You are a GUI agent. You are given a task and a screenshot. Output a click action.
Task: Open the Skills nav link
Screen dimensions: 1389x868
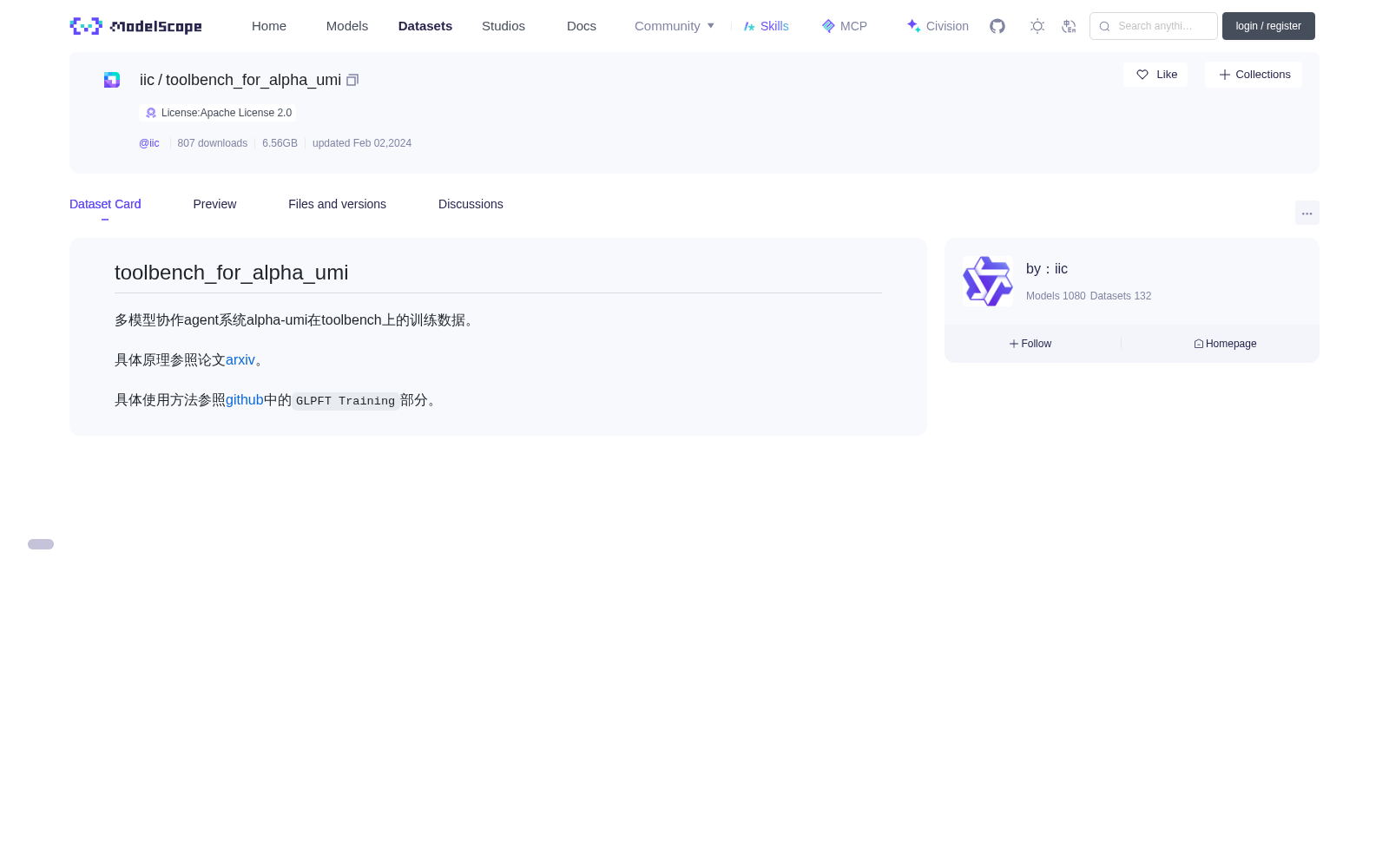767,26
